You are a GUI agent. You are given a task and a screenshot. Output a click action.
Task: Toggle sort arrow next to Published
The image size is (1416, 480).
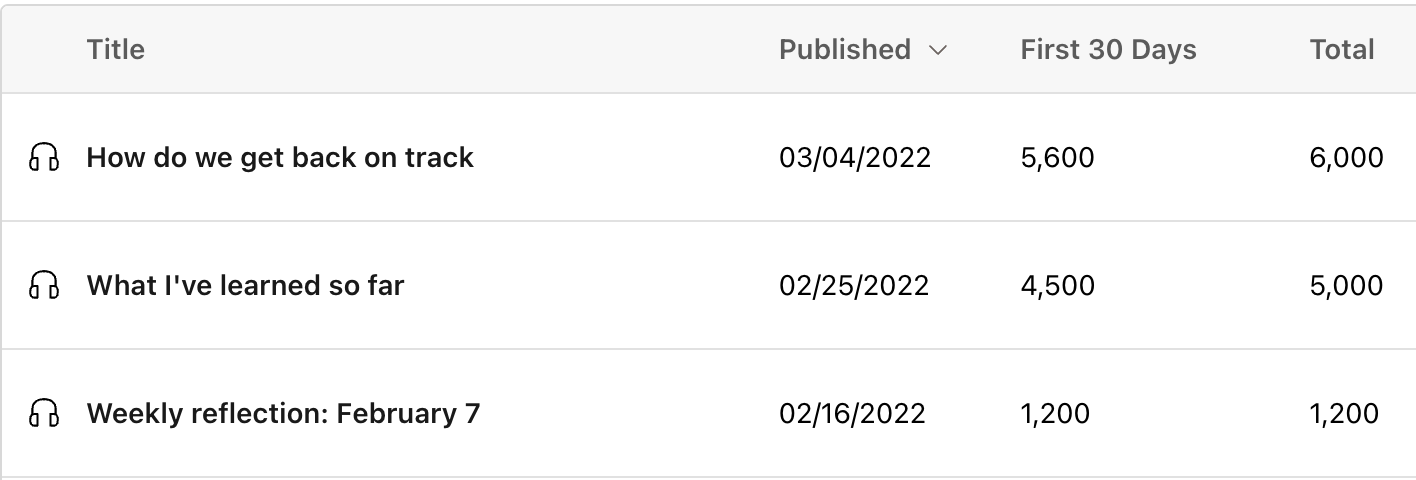pyautogui.click(x=937, y=50)
